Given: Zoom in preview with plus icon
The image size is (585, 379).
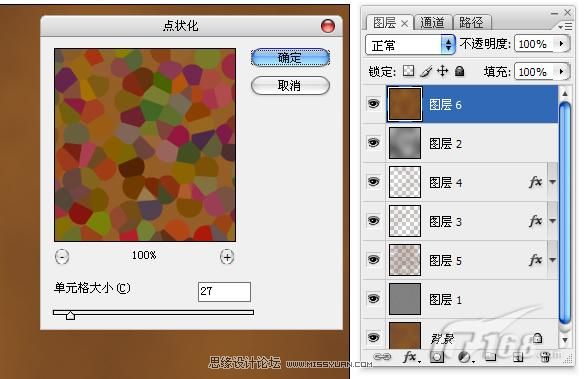Looking at the screenshot, I should (x=227, y=257).
